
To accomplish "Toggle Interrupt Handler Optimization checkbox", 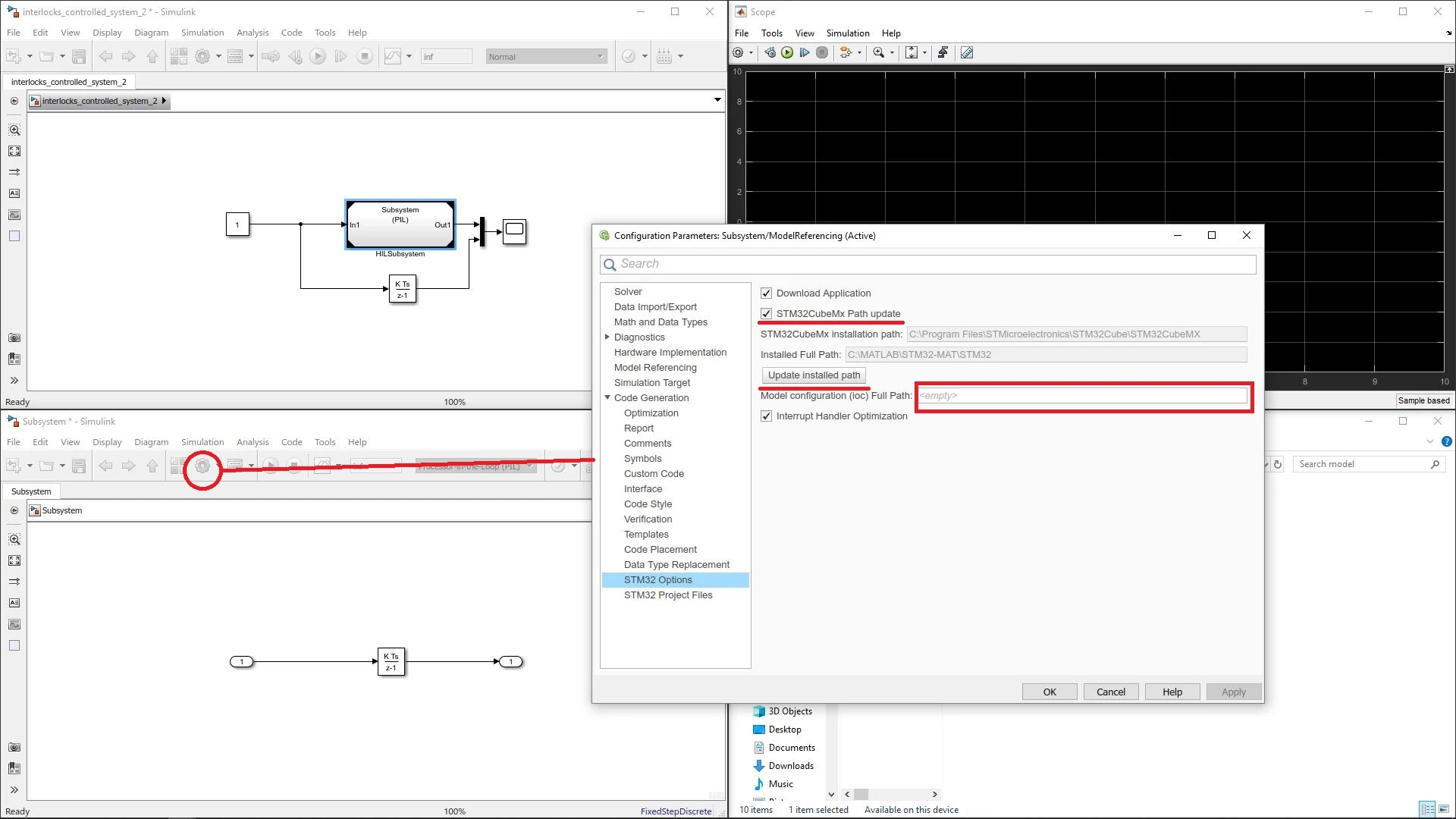I will (x=766, y=416).
